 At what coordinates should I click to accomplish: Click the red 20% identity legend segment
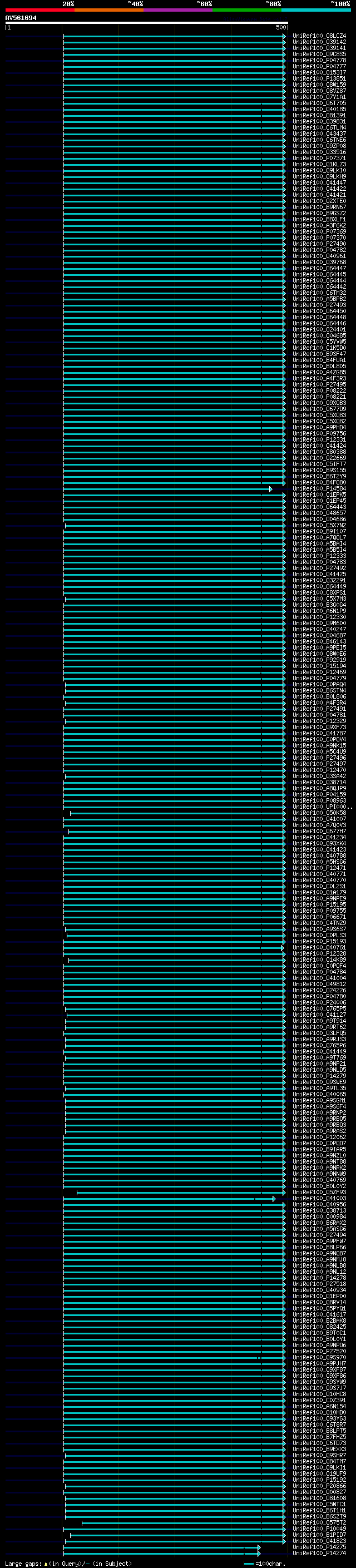(x=40, y=10)
